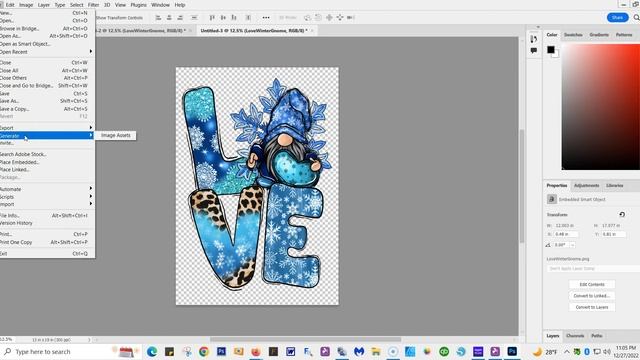Expand the Export submenu

pos(47,128)
